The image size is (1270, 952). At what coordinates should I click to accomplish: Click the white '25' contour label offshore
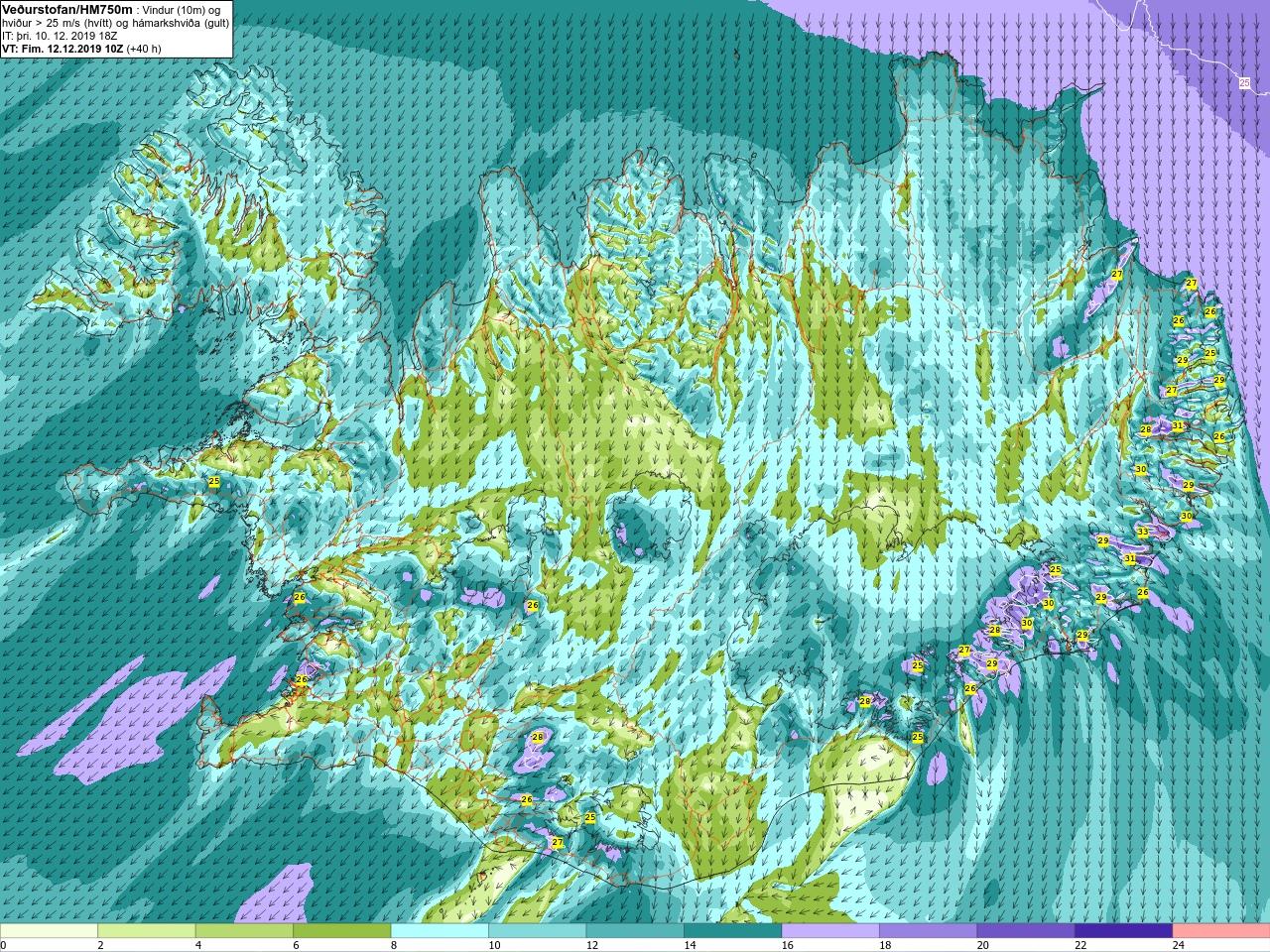point(1245,83)
